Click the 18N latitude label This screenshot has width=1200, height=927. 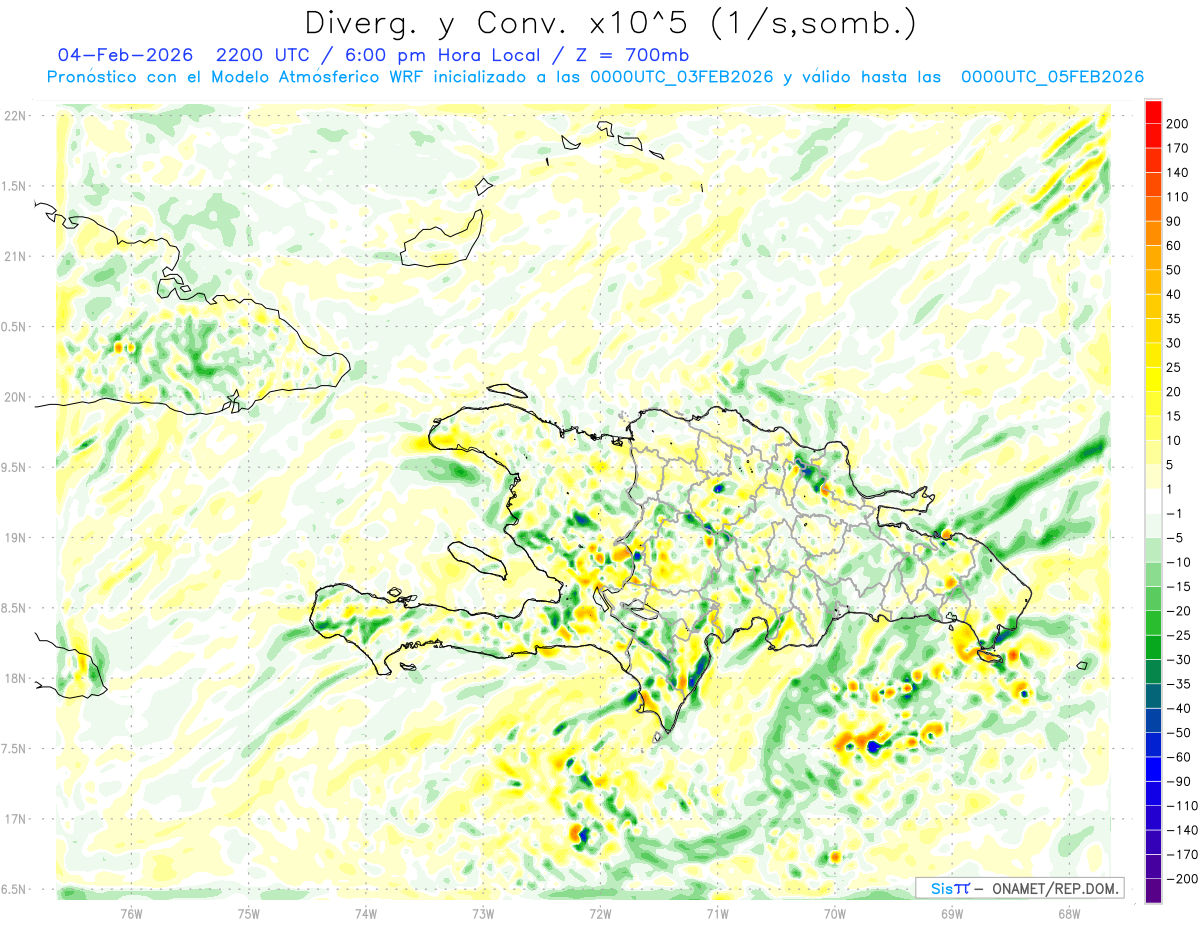pos(14,679)
